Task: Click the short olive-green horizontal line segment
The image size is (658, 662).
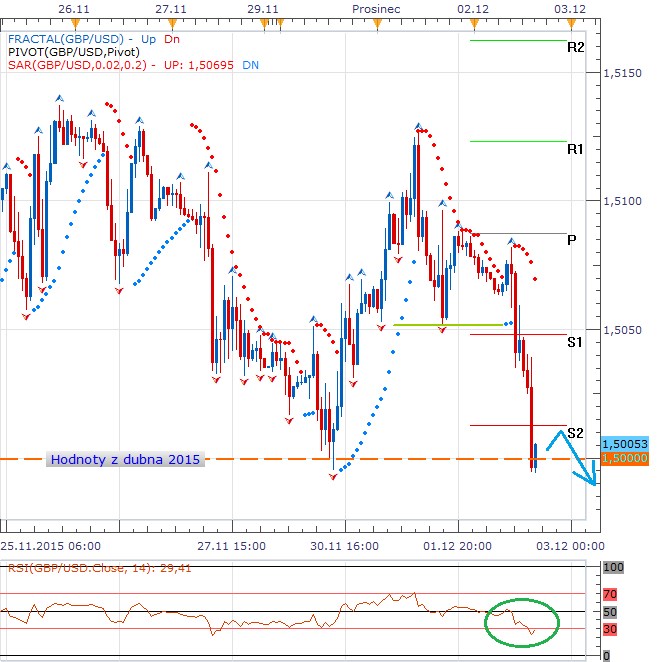Action: pyautogui.click(x=448, y=325)
